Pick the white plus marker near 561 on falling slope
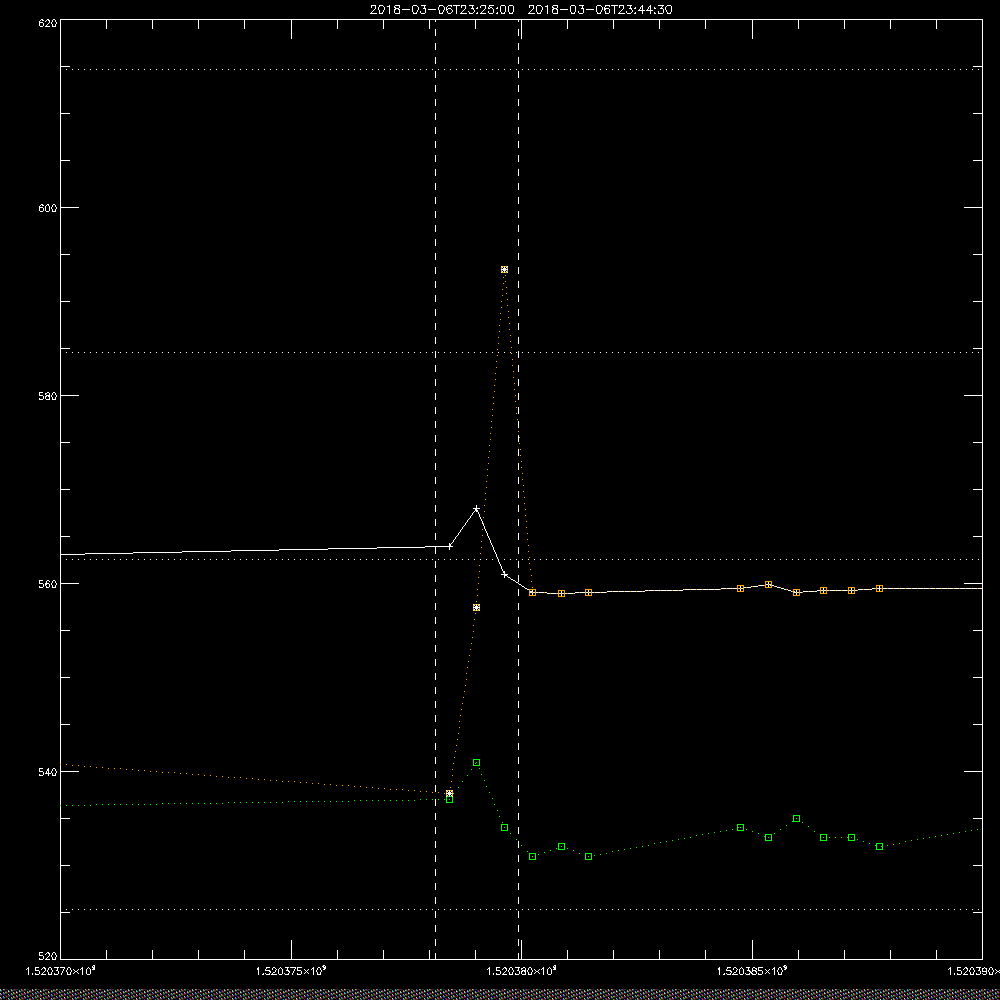Viewport: 1000px width, 1000px height. [504, 575]
